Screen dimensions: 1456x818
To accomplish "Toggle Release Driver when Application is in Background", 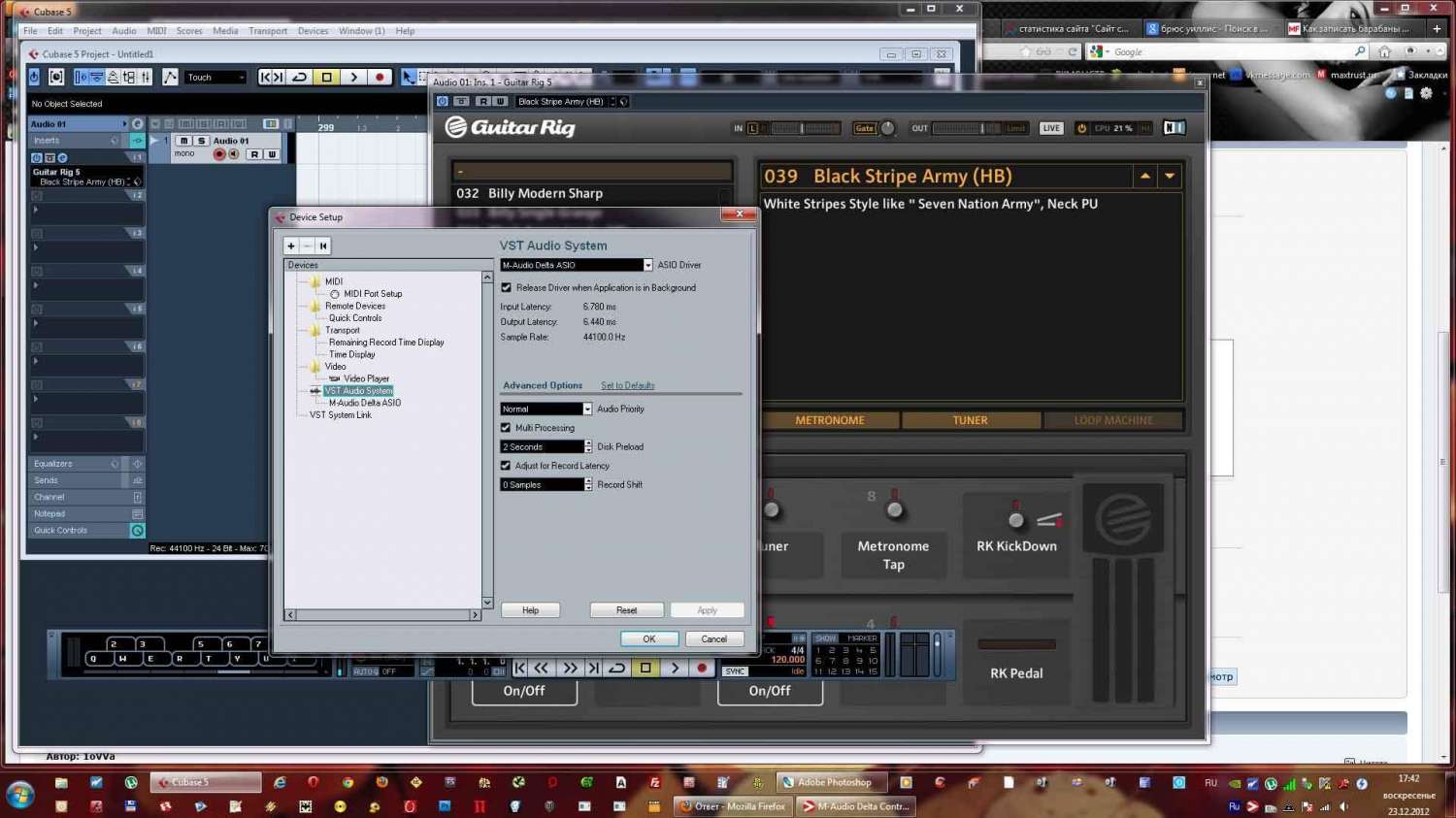I will 506,288.
